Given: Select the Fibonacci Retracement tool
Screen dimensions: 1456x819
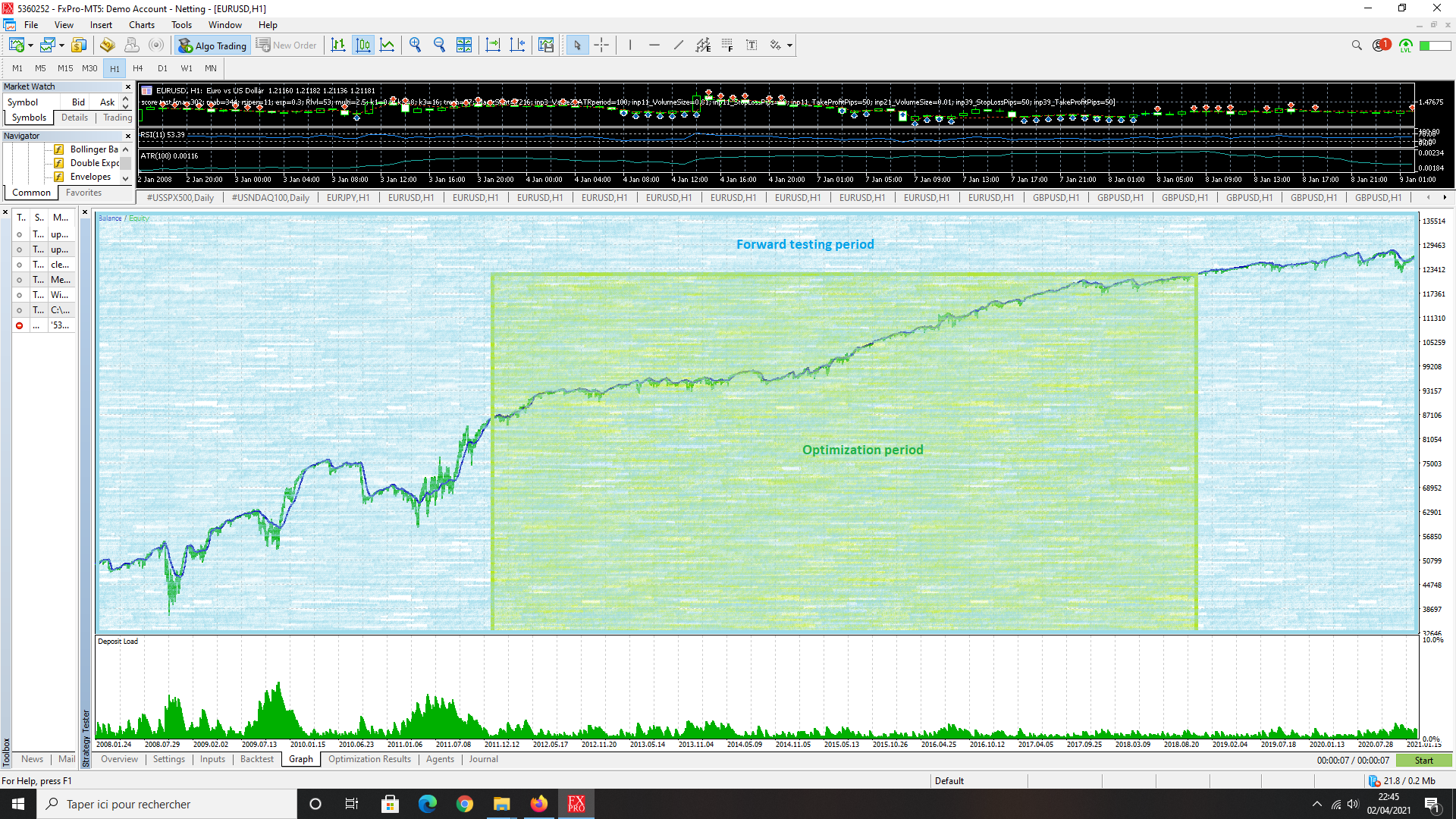Looking at the screenshot, I should [x=727, y=45].
